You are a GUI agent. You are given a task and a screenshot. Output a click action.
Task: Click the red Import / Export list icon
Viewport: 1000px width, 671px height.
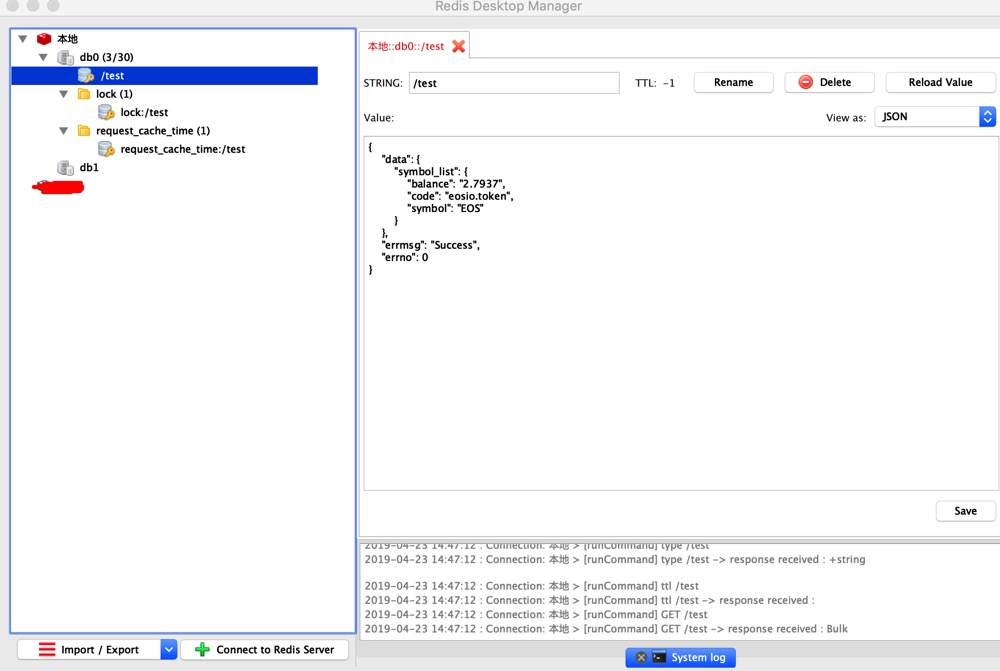pos(47,649)
